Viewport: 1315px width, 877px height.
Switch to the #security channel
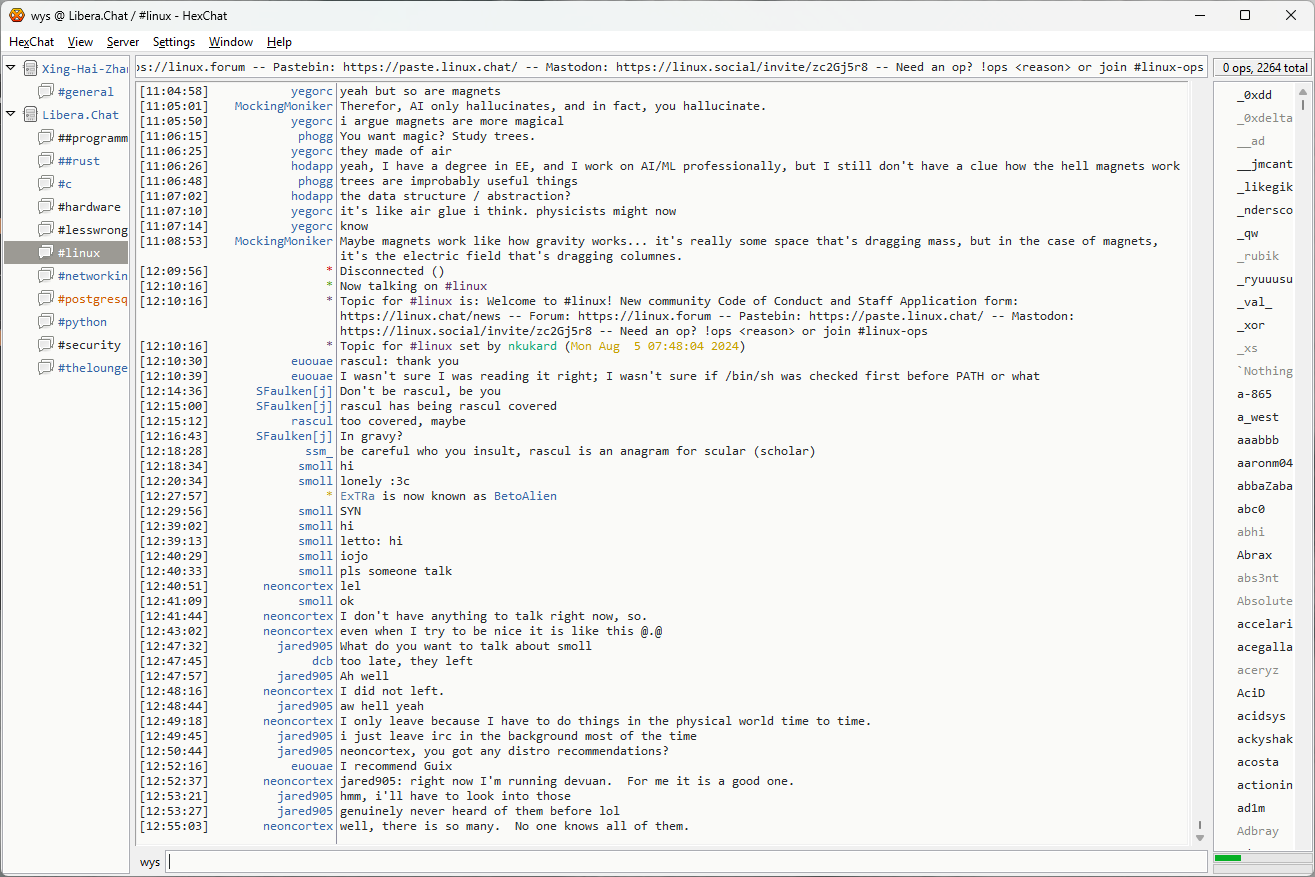pyautogui.click(x=89, y=345)
